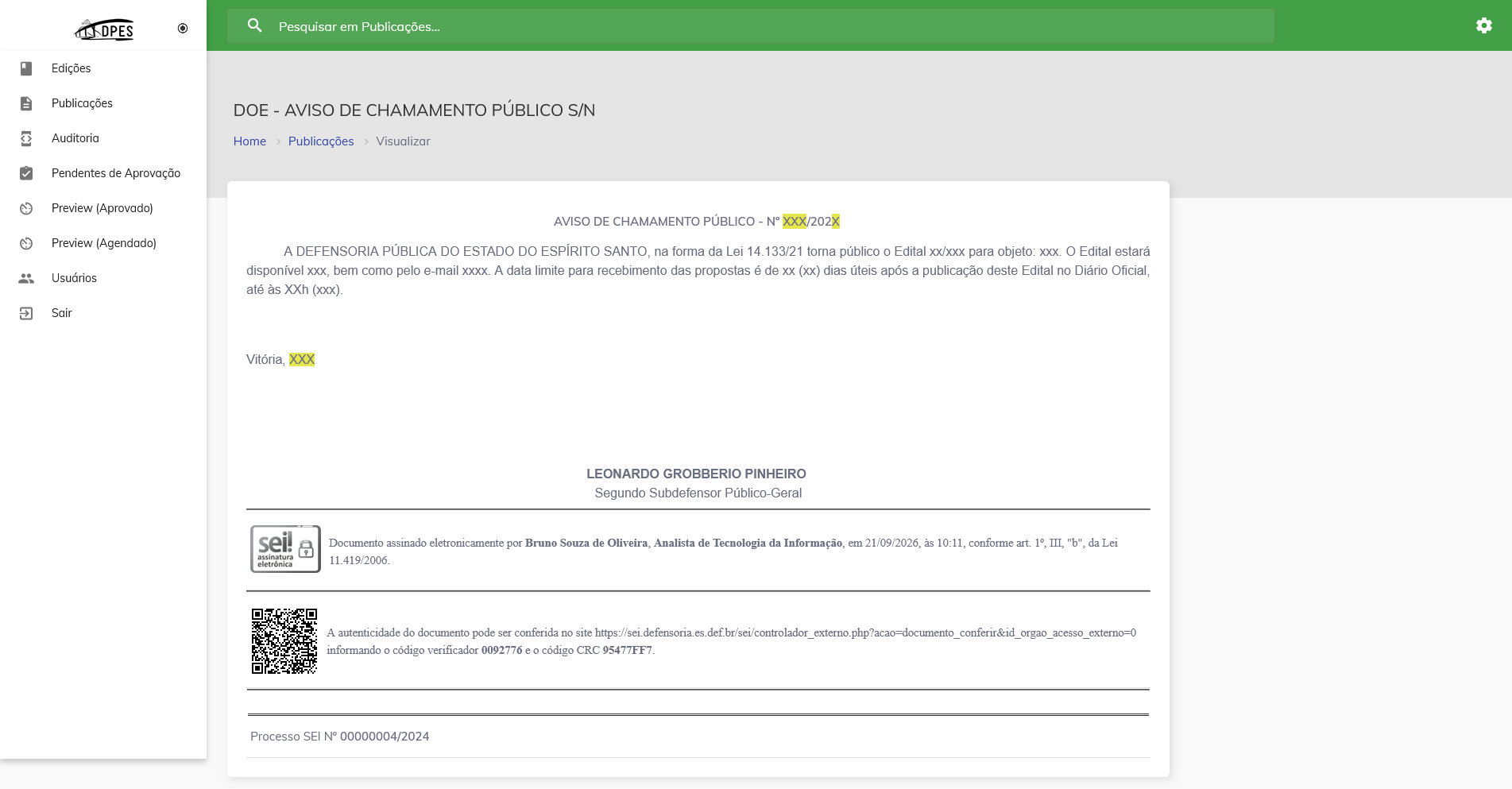Click the Visualizar breadcrumb text

point(403,141)
